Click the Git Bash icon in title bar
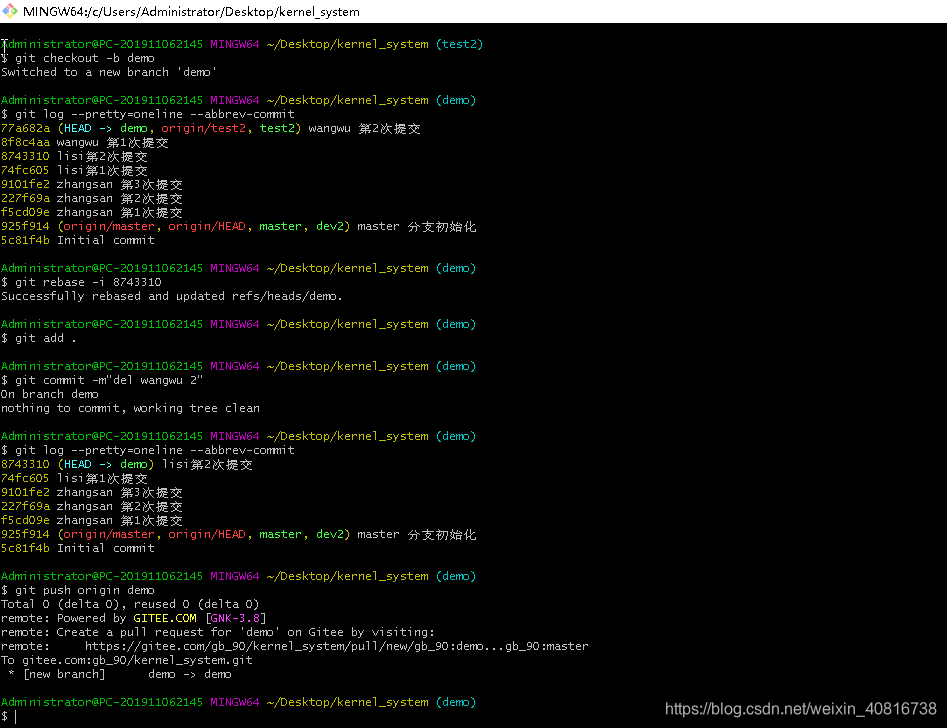Viewport: 947px width, 728px height. (x=10, y=11)
